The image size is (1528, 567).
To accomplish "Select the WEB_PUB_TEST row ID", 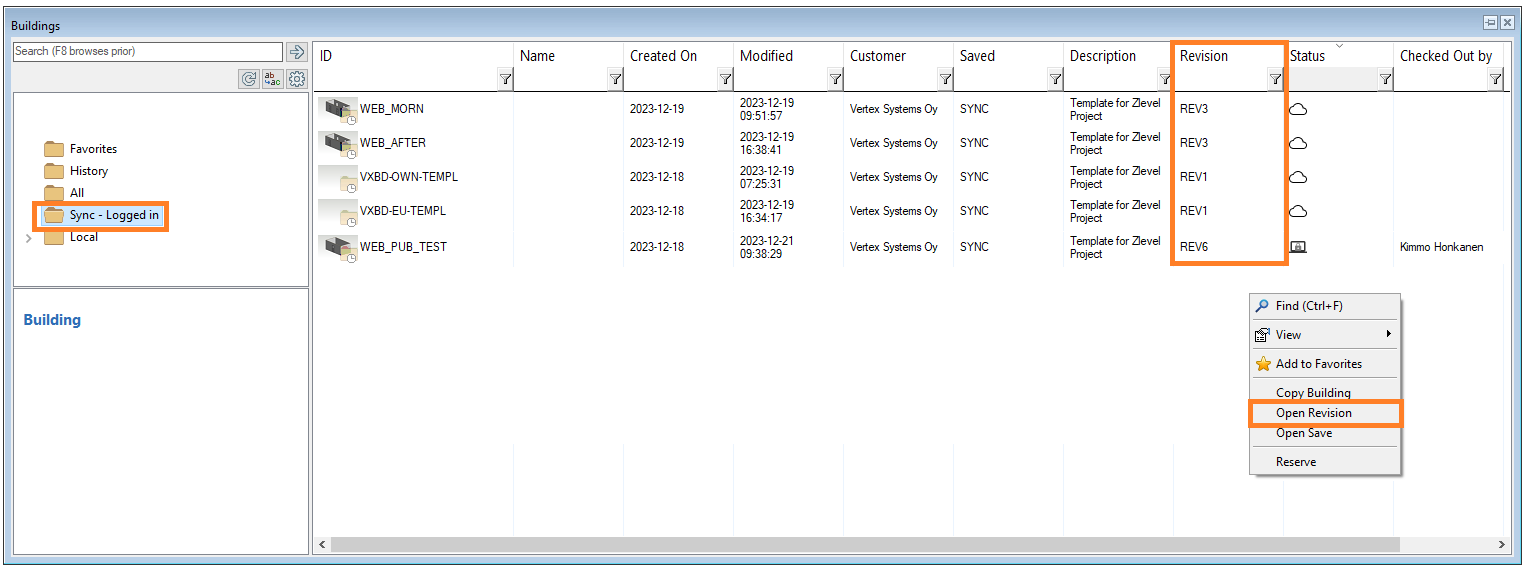I will point(403,246).
